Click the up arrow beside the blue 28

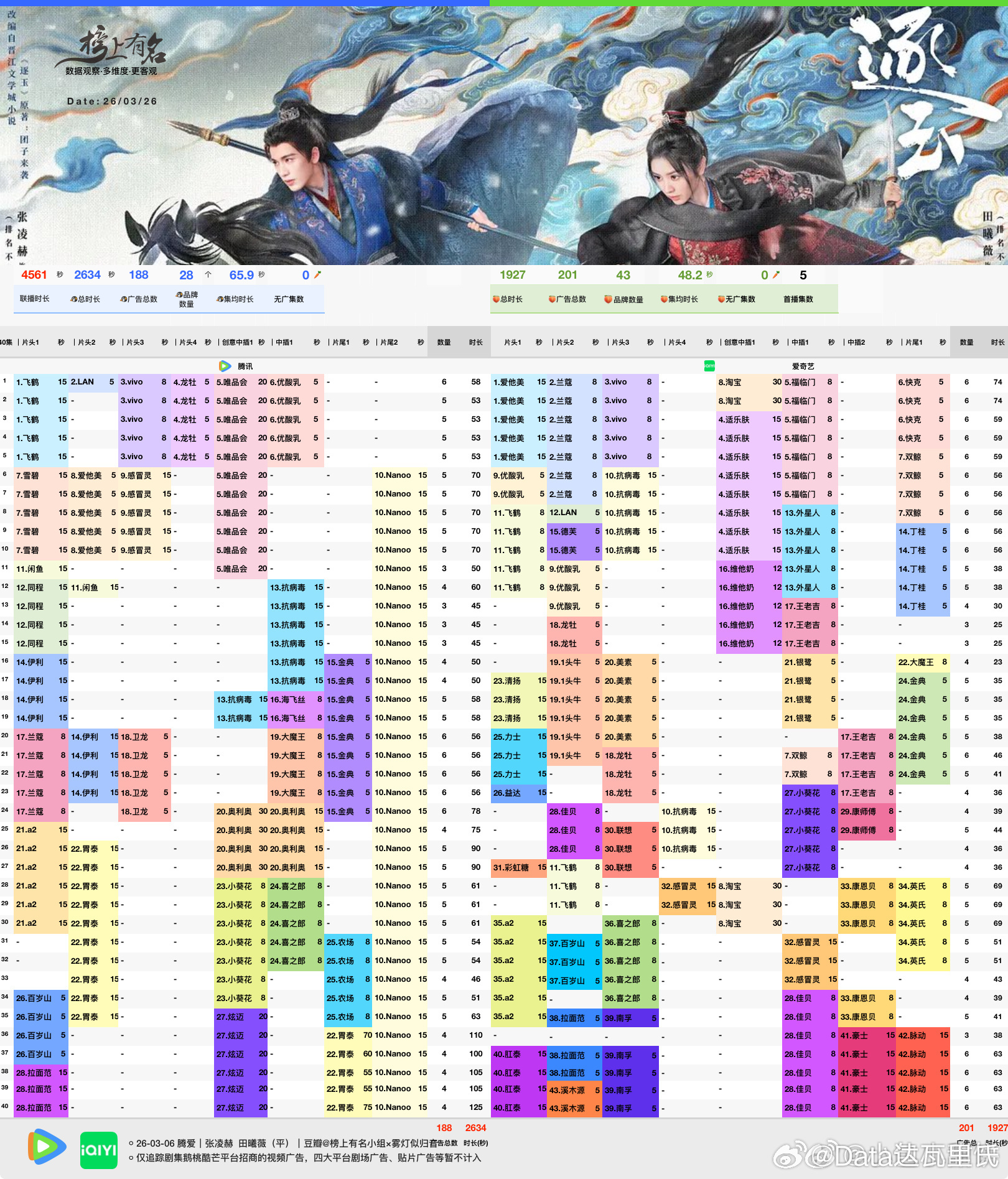(x=208, y=274)
